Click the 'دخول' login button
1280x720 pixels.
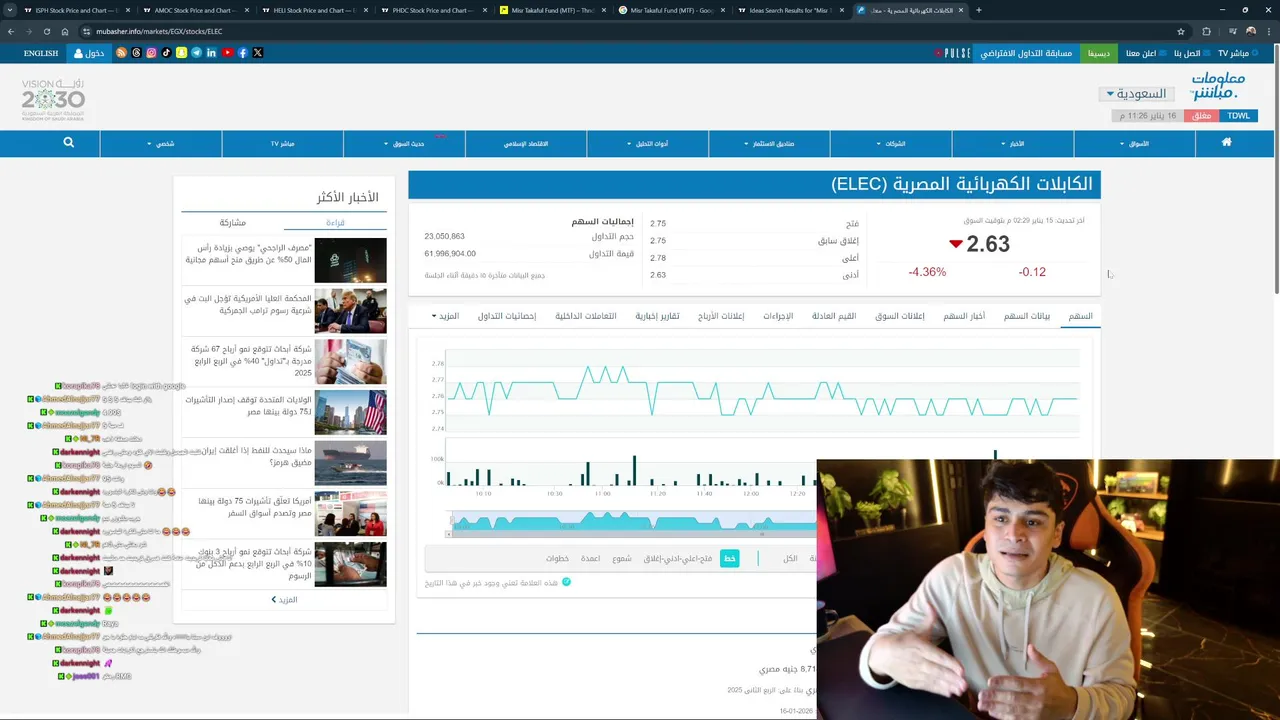click(x=88, y=53)
